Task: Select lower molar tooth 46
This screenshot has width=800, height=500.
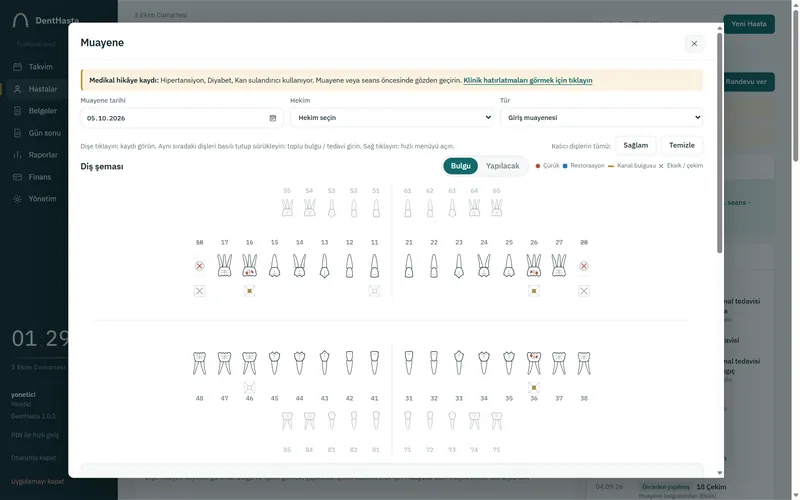Action: (249, 363)
